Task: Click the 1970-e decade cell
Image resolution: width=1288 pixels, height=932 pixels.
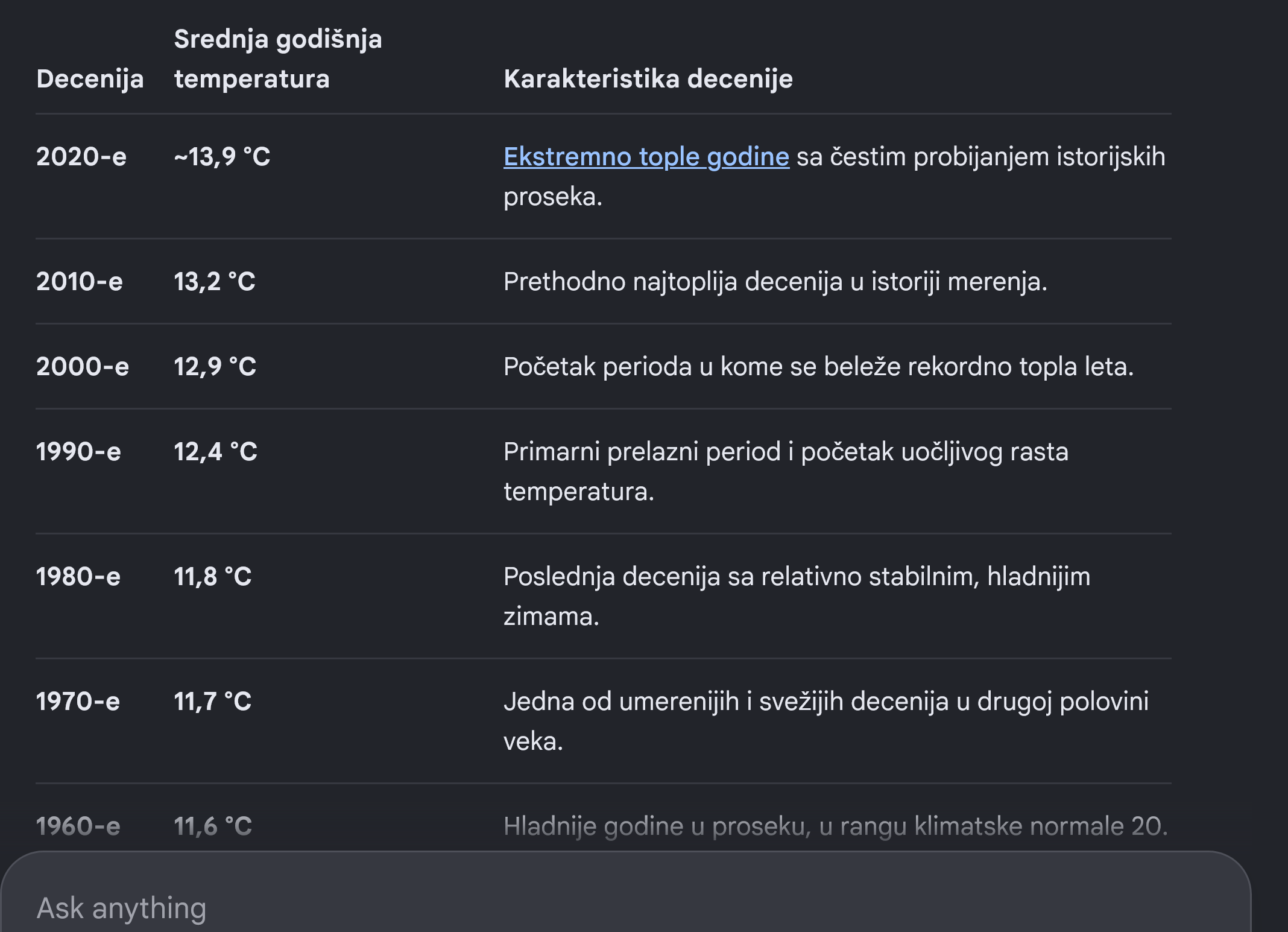Action: (78, 702)
